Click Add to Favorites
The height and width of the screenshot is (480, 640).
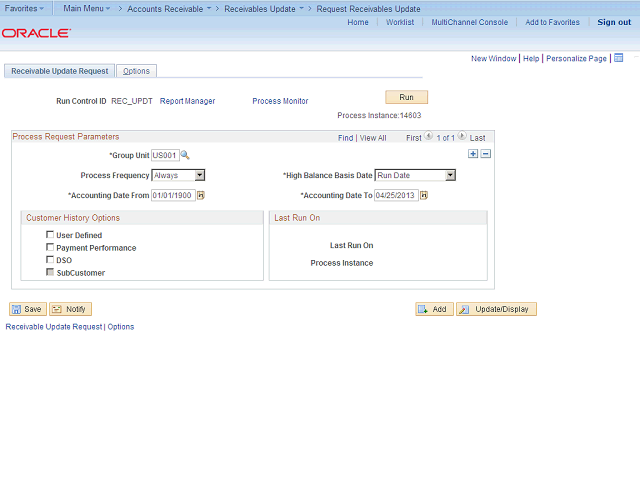pyautogui.click(x=552, y=22)
